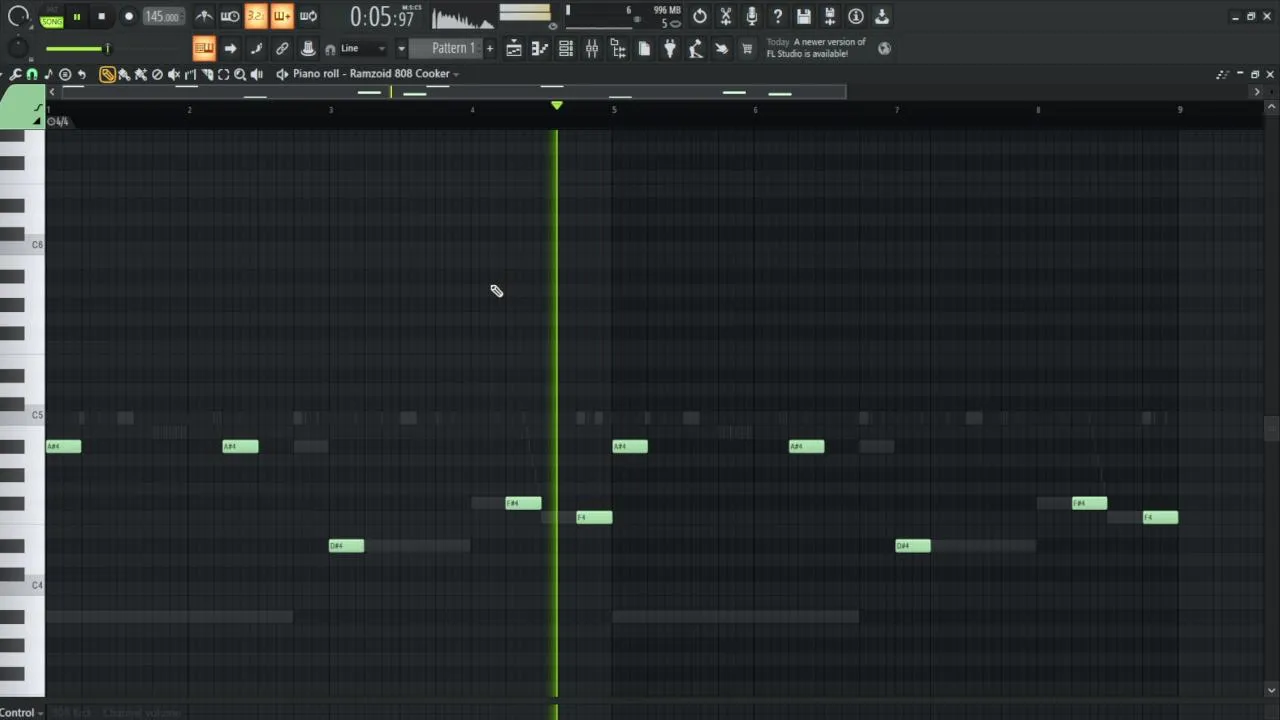Click the record button
The width and height of the screenshot is (1280, 720).
128,17
